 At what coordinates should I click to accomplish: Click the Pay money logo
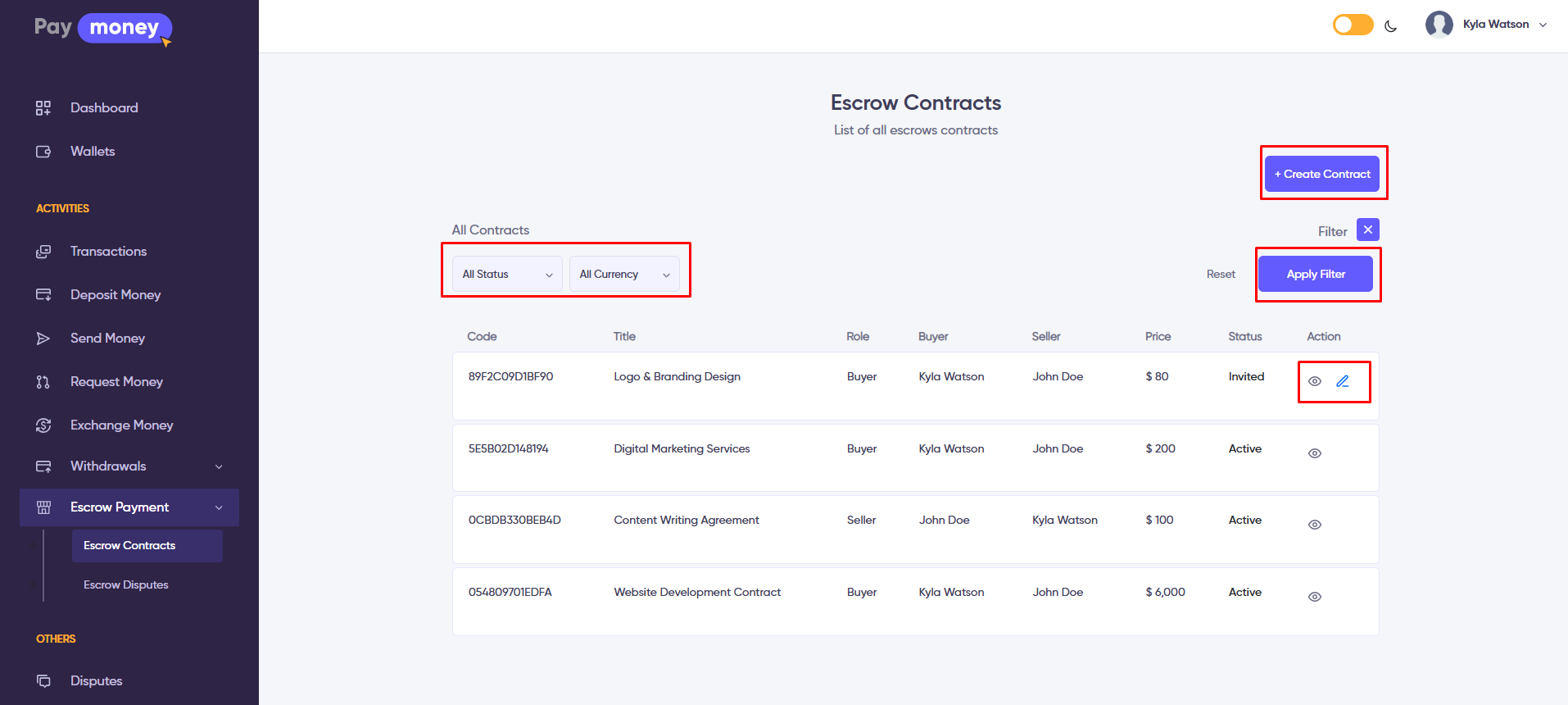click(x=103, y=28)
